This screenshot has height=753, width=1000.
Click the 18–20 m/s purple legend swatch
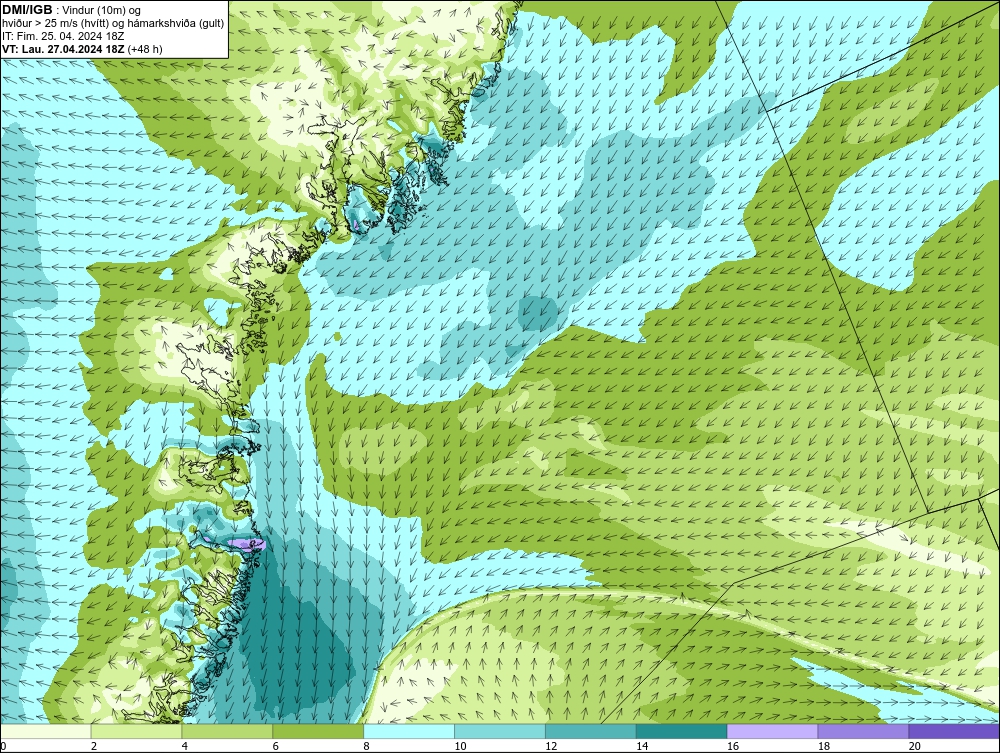point(864,731)
